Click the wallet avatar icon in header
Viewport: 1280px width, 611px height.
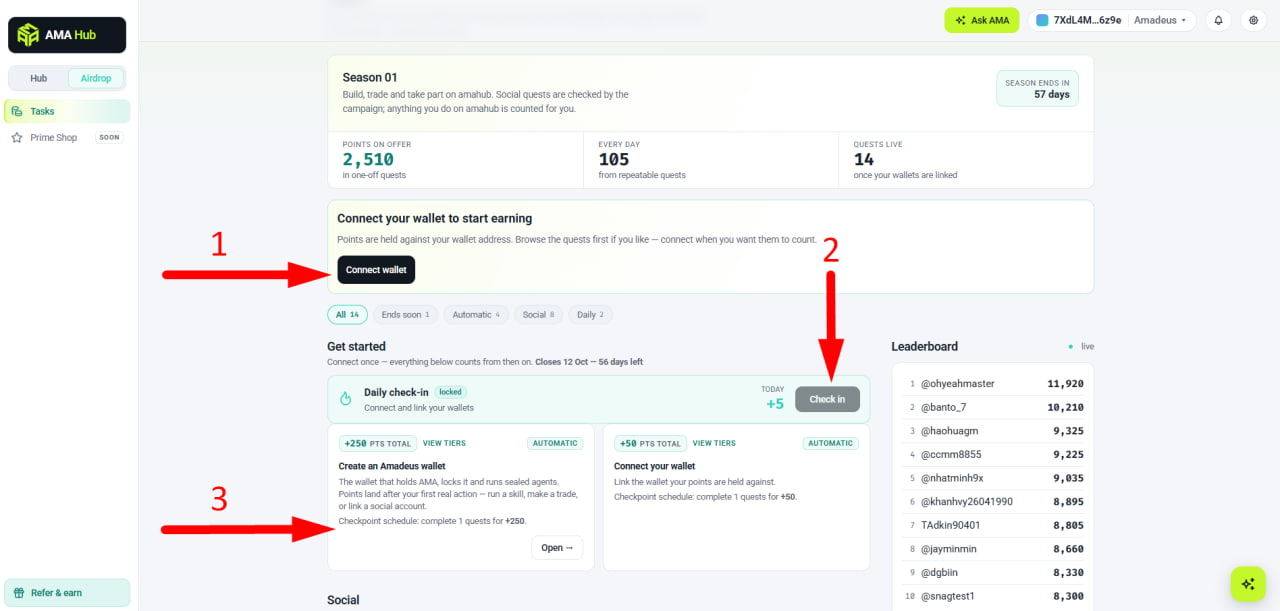click(x=1042, y=20)
